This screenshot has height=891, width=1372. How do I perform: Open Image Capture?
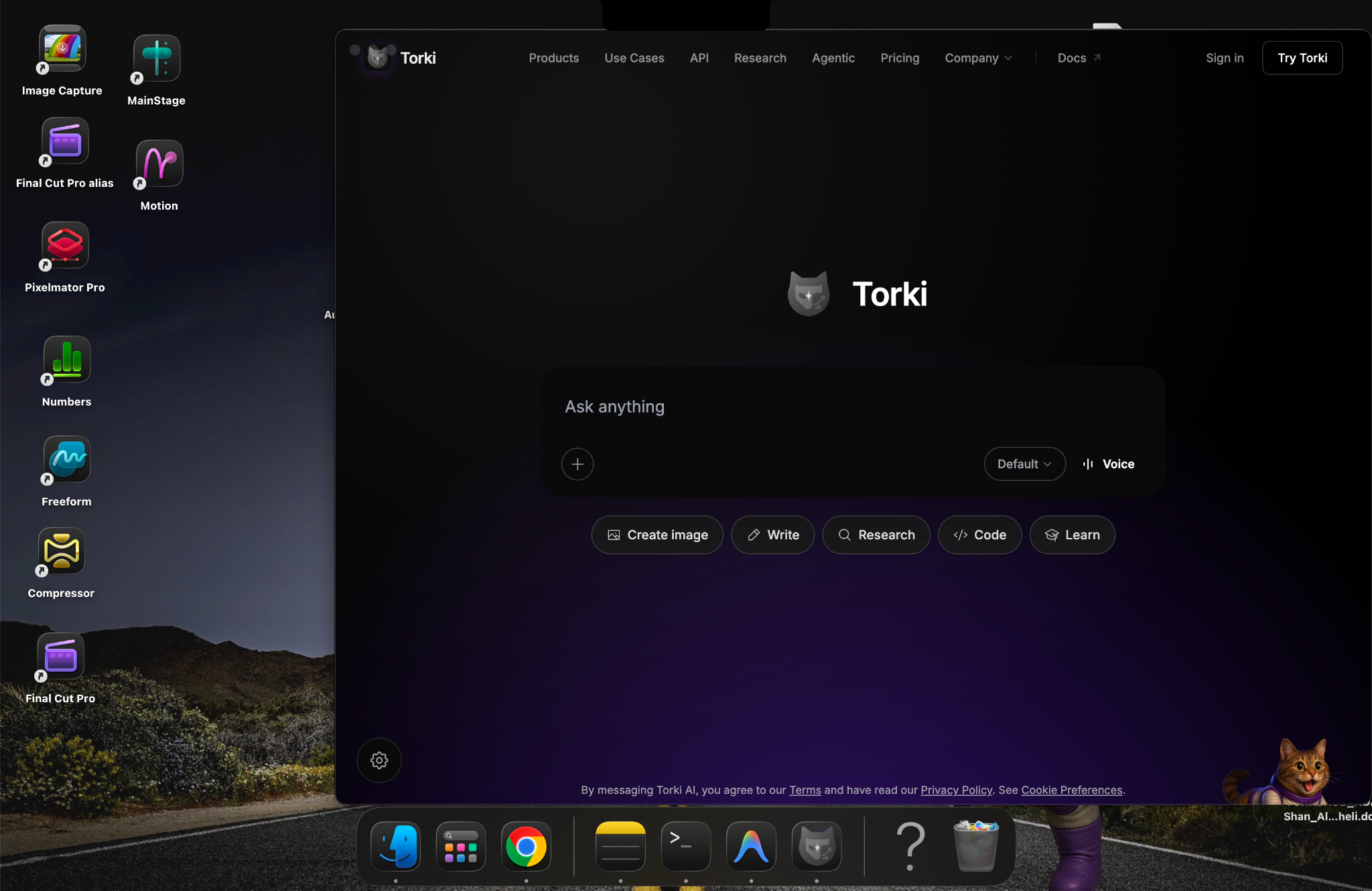tap(62, 48)
